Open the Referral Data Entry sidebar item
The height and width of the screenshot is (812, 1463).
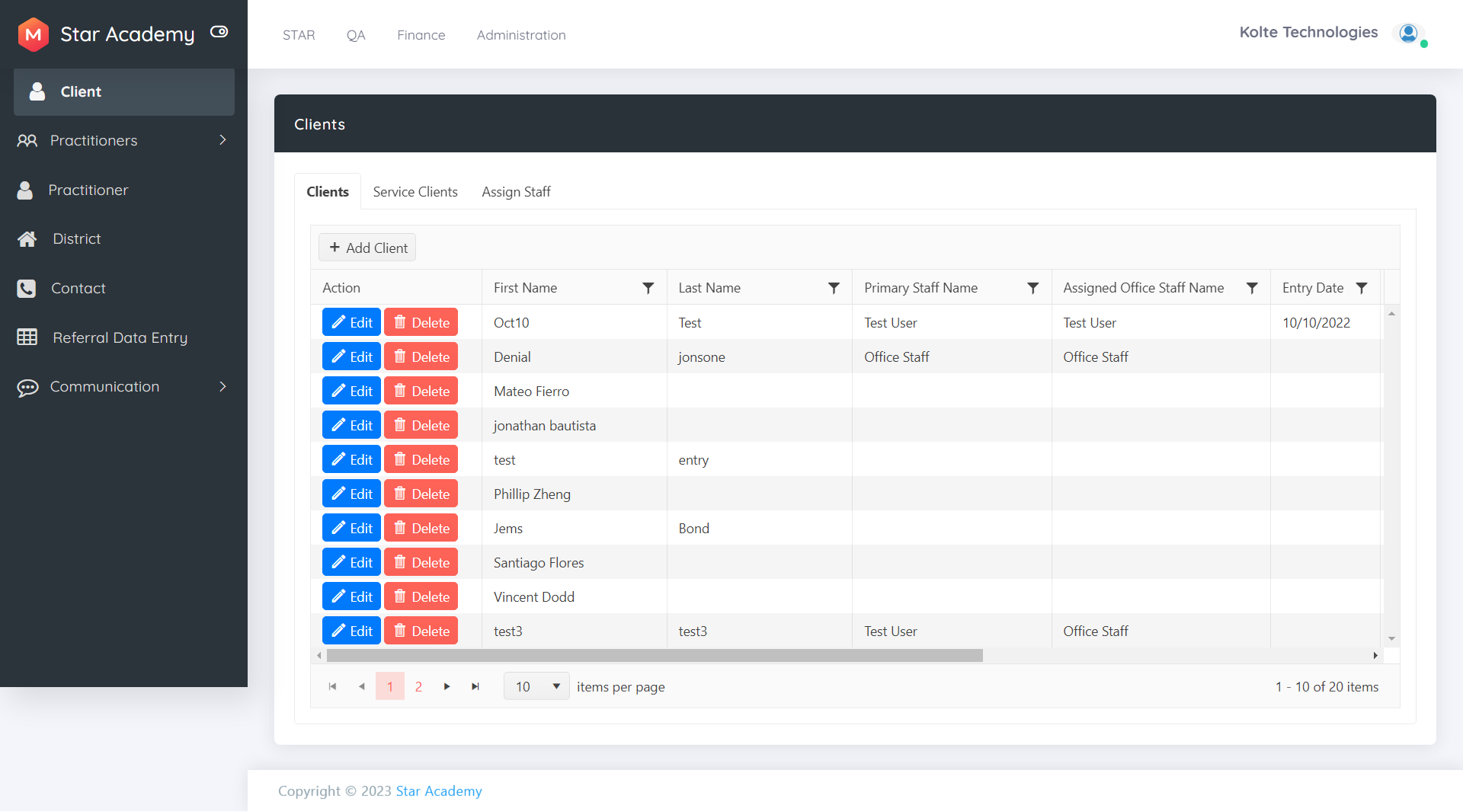(x=124, y=337)
